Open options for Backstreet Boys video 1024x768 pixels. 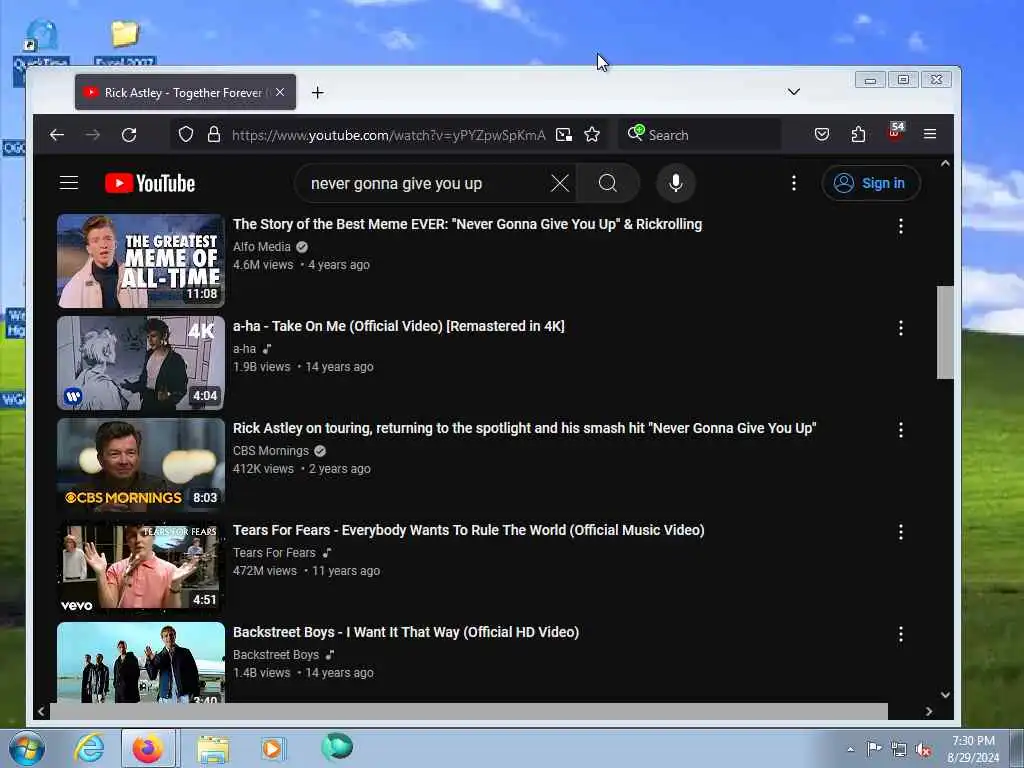(x=901, y=633)
